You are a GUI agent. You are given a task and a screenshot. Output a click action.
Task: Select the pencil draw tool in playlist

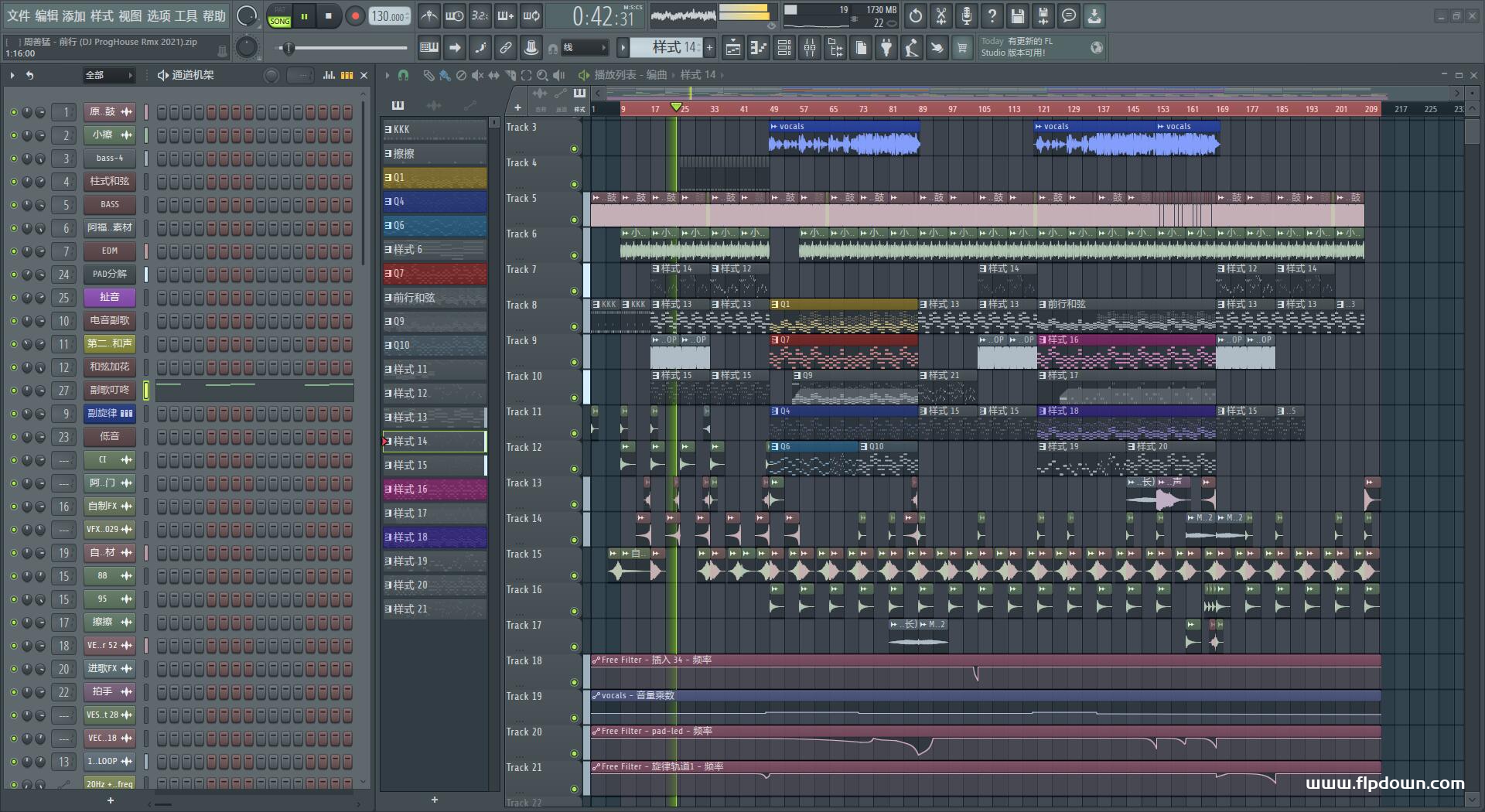pyautogui.click(x=428, y=75)
